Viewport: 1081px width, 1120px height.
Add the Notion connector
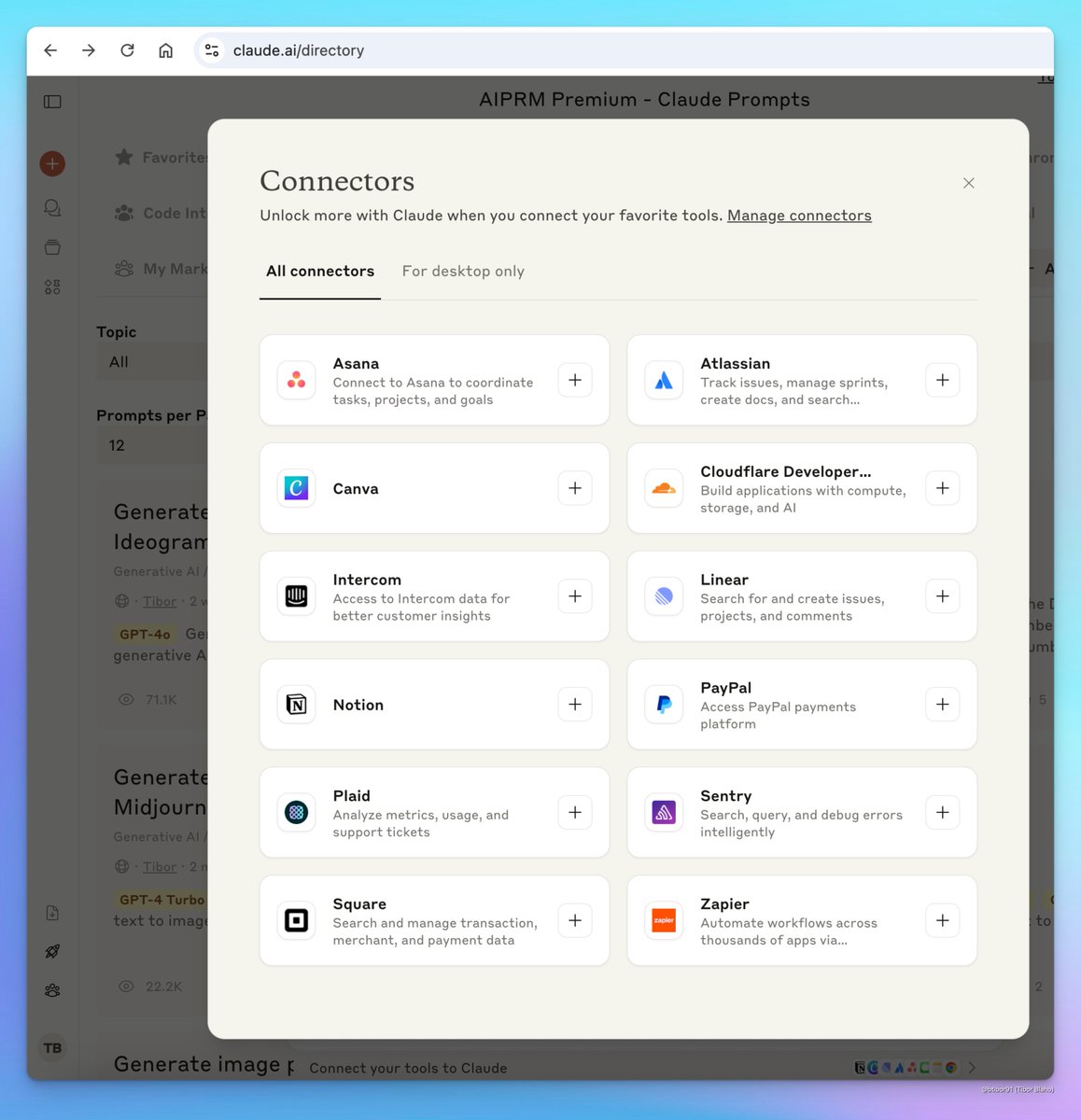575,705
